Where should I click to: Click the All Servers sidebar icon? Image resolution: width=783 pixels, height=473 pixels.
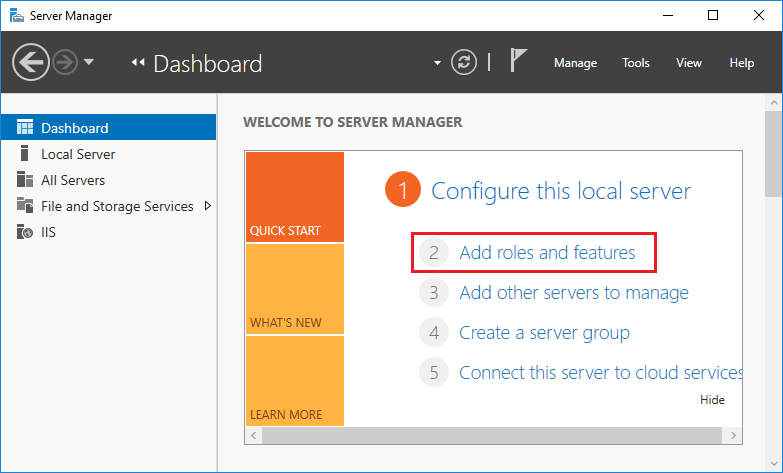(x=24, y=179)
